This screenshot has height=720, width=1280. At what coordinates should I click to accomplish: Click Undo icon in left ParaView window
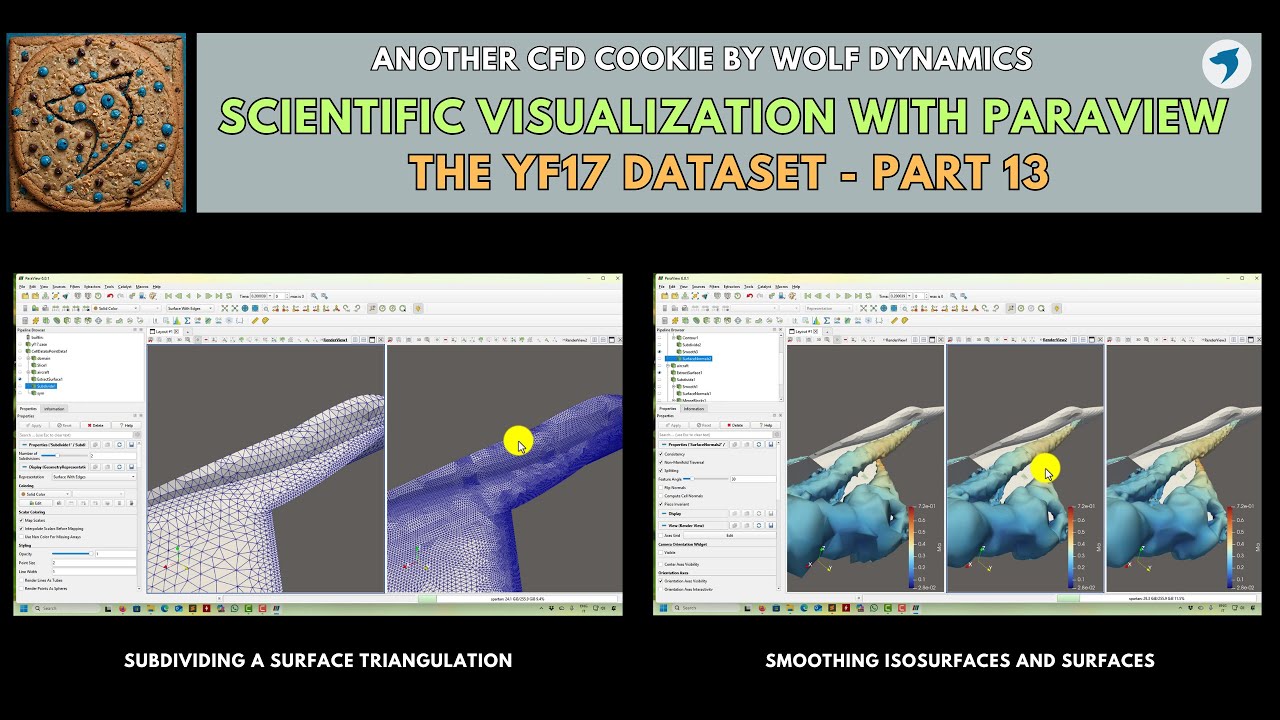coord(110,296)
